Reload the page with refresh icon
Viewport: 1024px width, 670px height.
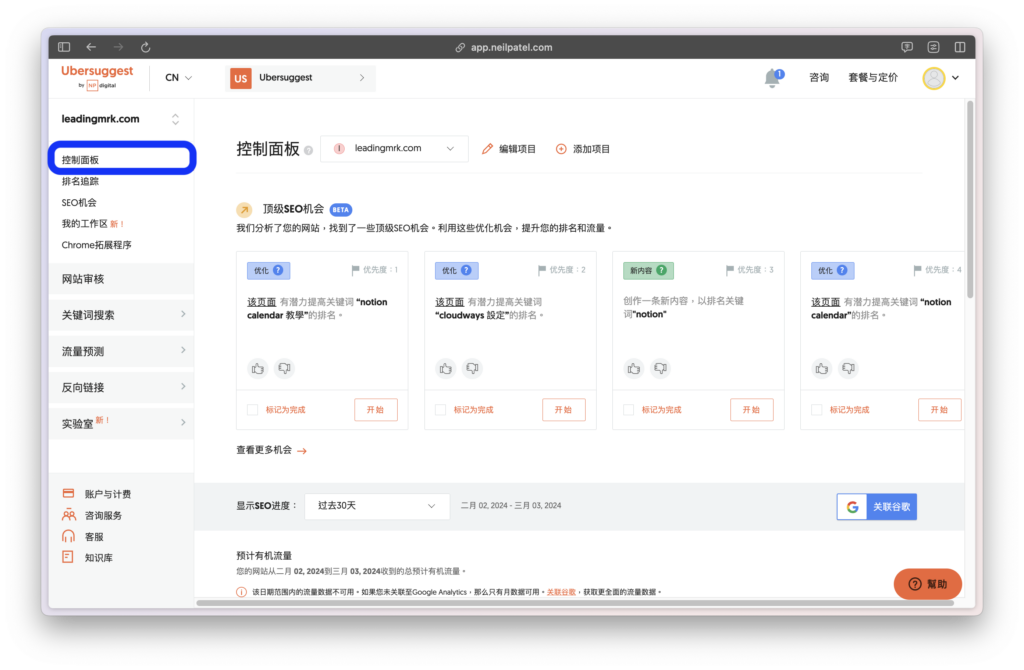tap(146, 47)
